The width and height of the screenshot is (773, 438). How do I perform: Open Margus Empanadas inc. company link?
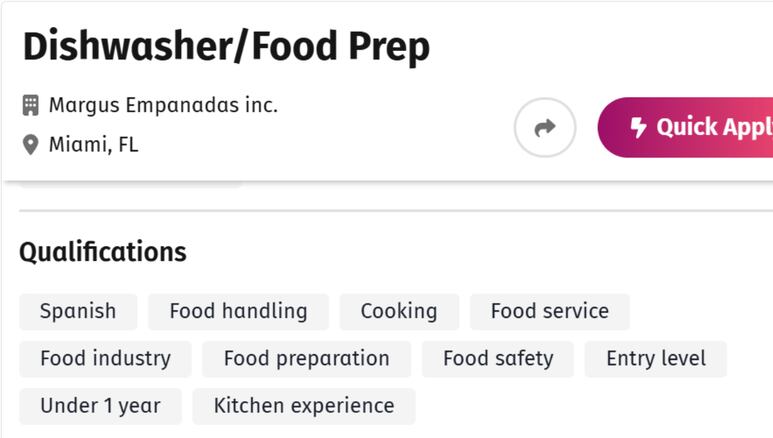click(163, 105)
